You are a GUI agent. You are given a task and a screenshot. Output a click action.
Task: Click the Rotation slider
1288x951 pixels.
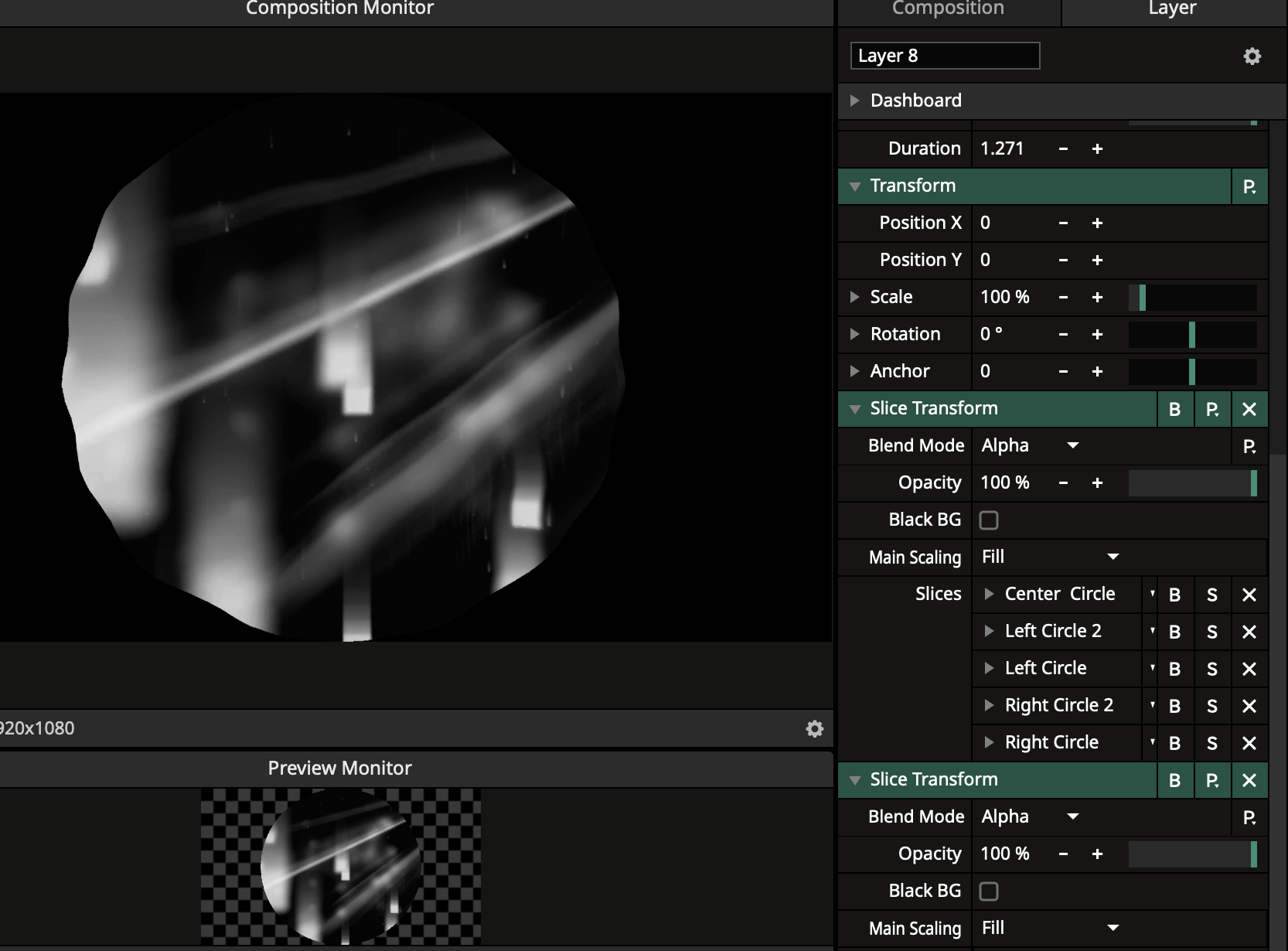(x=1192, y=335)
